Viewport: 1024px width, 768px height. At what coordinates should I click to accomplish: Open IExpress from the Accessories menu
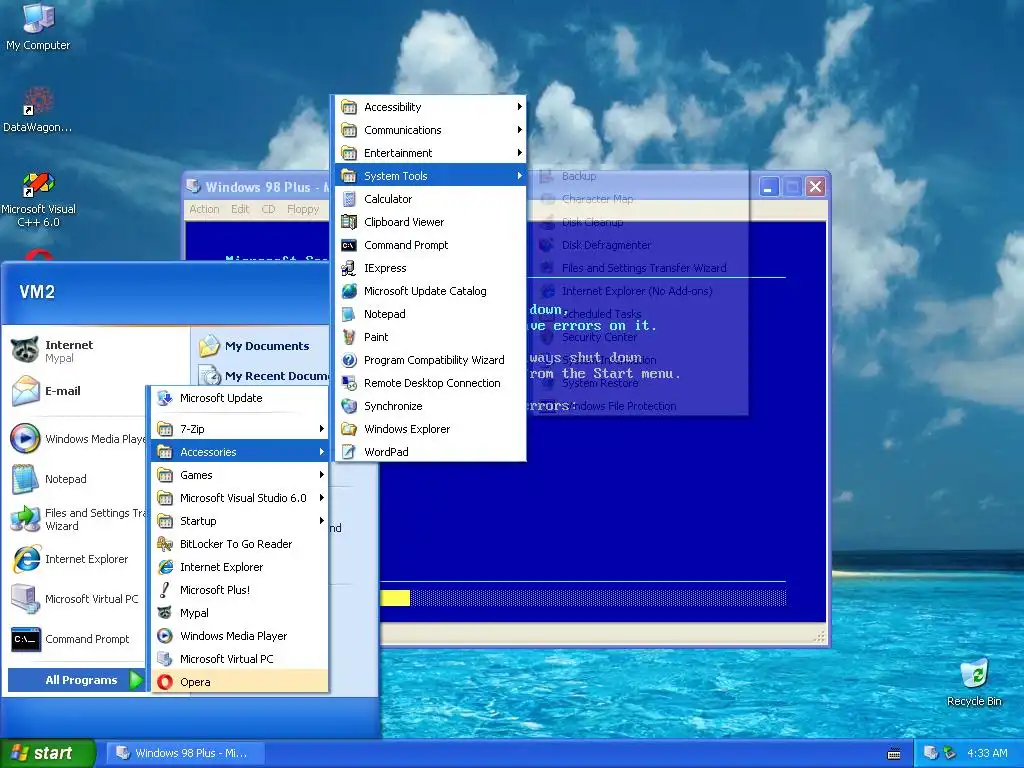pyautogui.click(x=430, y=268)
